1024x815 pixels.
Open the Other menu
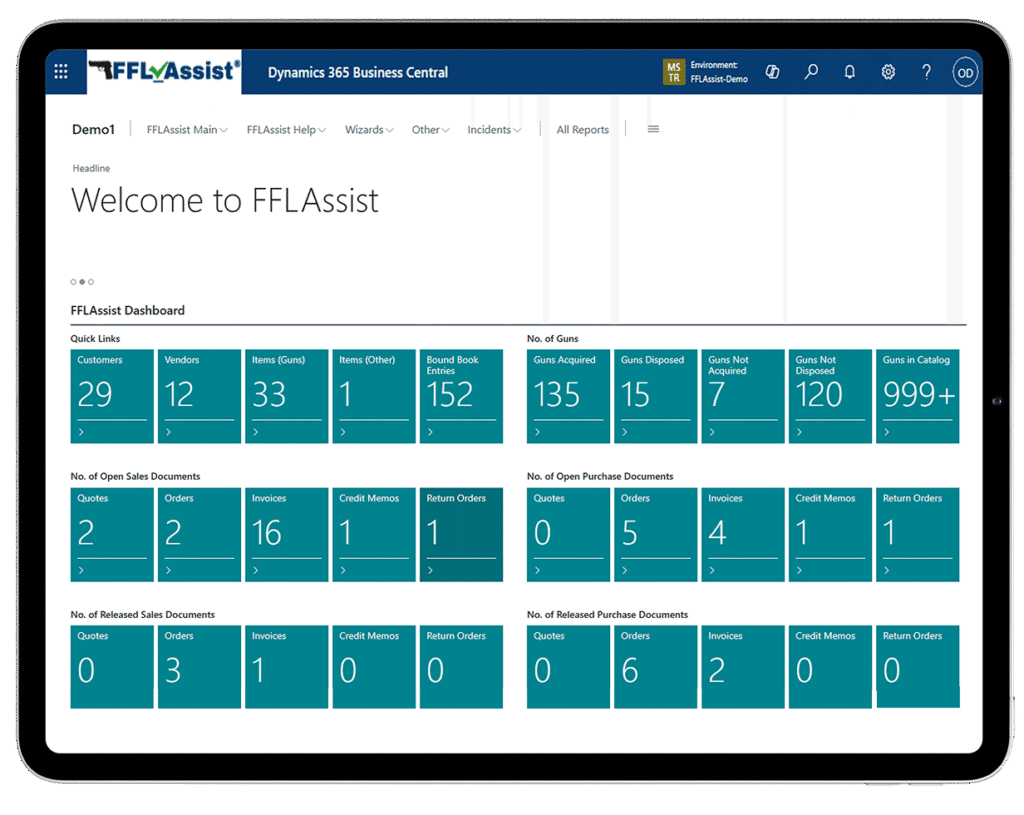point(430,130)
